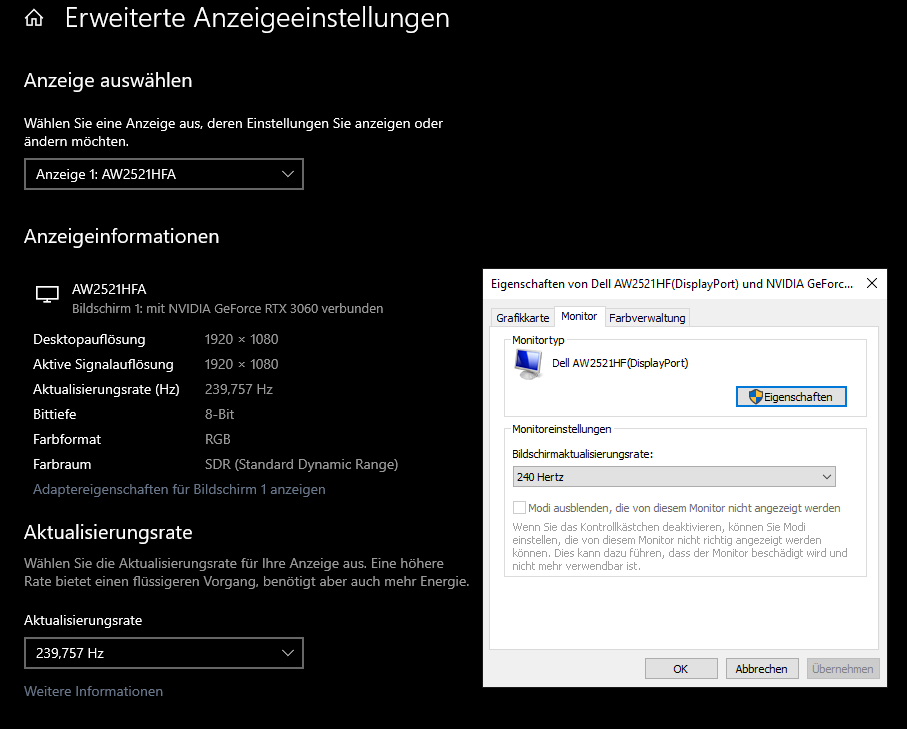Image resolution: width=907 pixels, height=729 pixels.
Task: Close the Eigenschaften dialog with the X
Action: click(871, 283)
